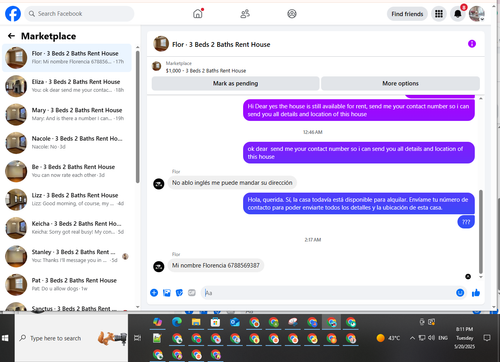Open the Keicha conversation

pyautogui.click(x=67, y=228)
